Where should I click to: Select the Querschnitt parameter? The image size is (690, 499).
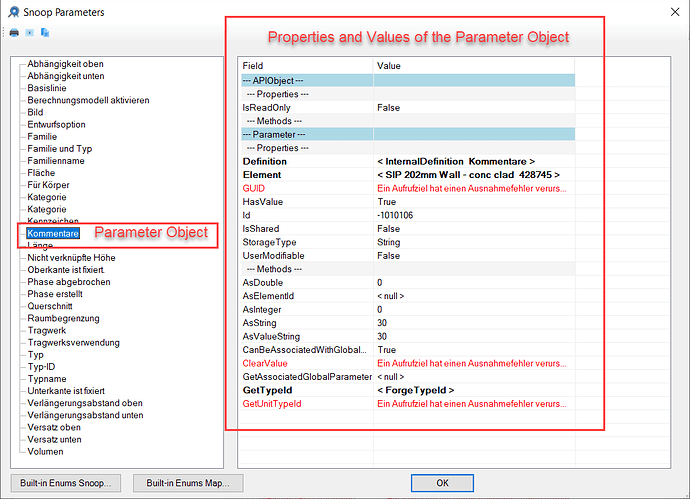(x=50, y=306)
